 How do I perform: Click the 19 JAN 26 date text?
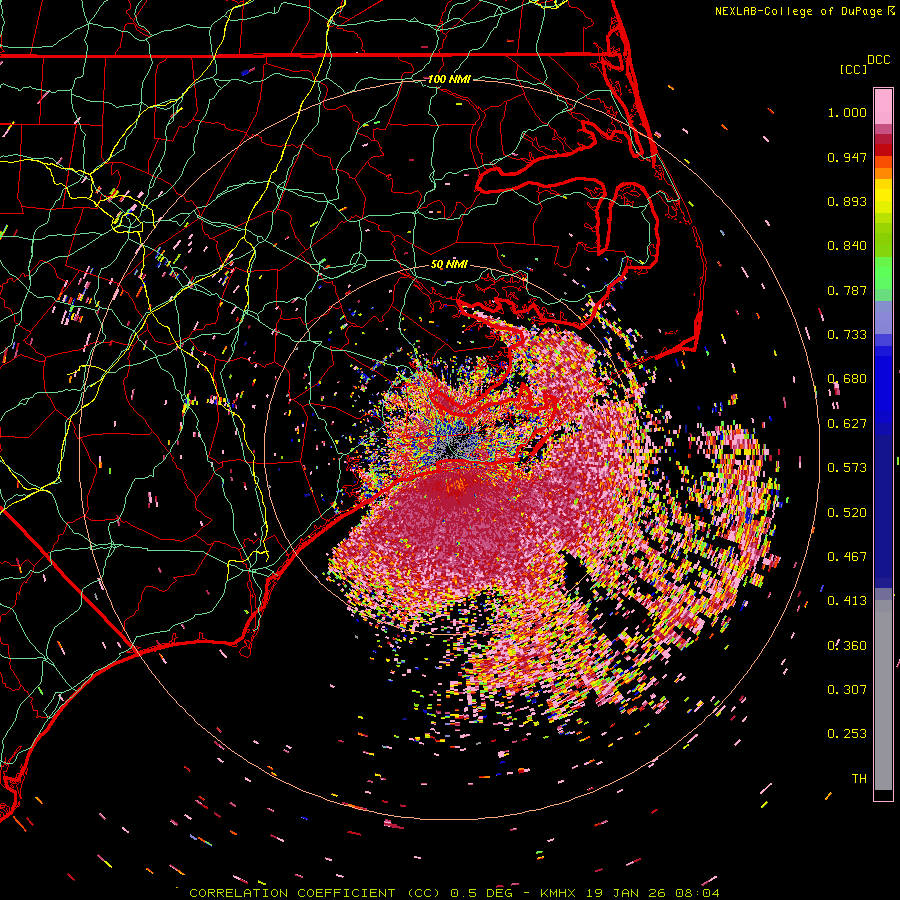(x=626, y=893)
